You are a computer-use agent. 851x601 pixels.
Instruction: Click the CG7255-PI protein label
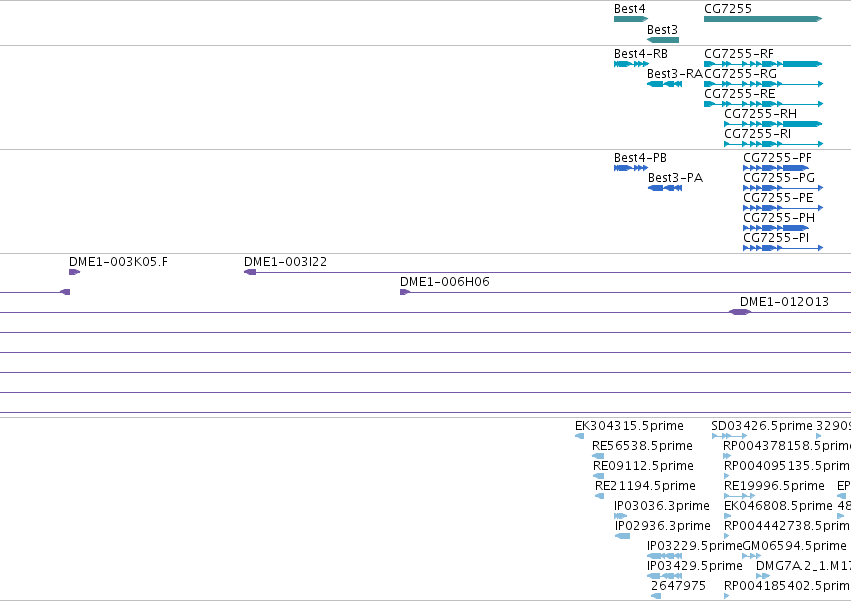click(776, 238)
